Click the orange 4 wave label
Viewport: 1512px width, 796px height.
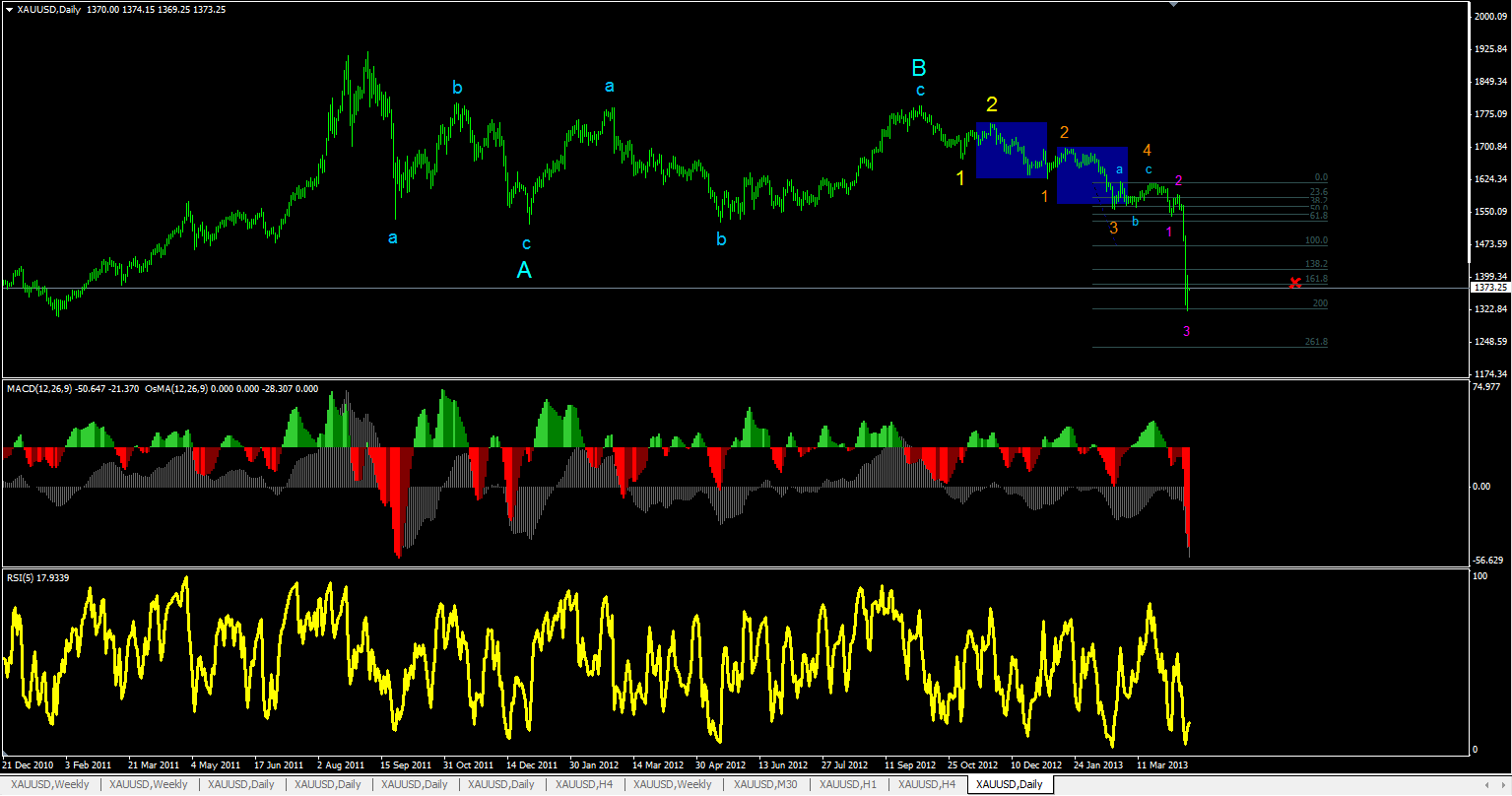click(x=1148, y=150)
